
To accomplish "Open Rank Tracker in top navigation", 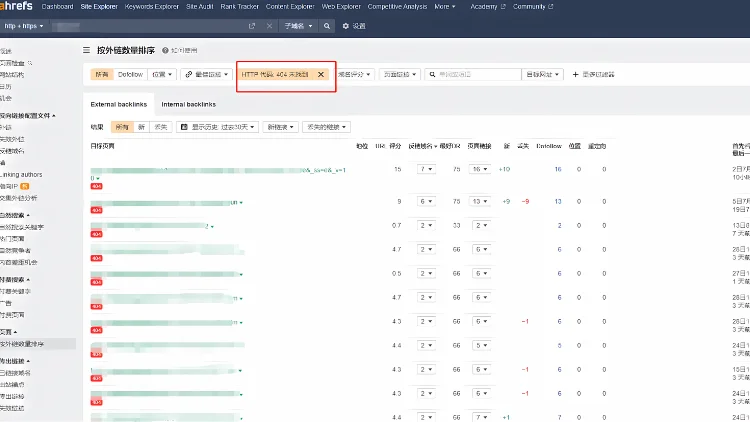I will (240, 7).
